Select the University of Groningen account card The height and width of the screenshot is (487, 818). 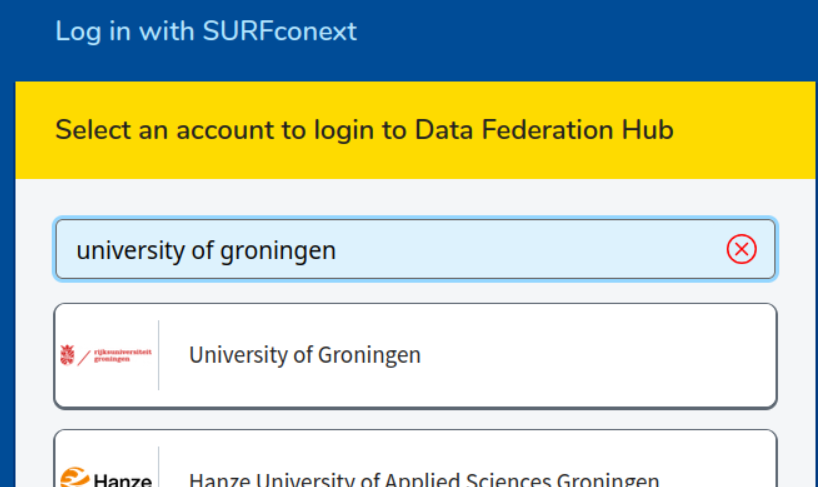pyautogui.click(x=415, y=356)
